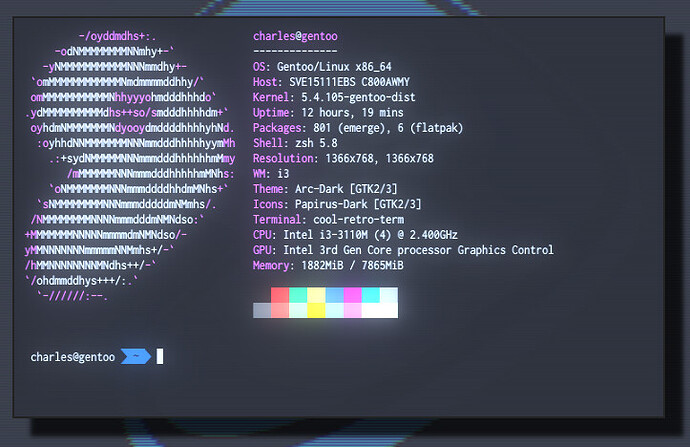Click the magenta color block in top row
Image resolution: width=690 pixels, height=447 pixels.
[x=352, y=295]
